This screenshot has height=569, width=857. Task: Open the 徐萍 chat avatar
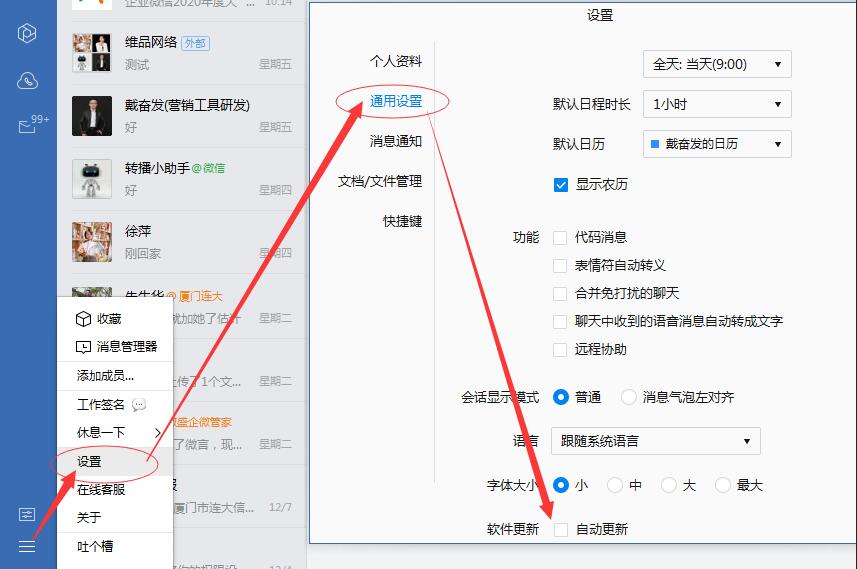(92, 242)
